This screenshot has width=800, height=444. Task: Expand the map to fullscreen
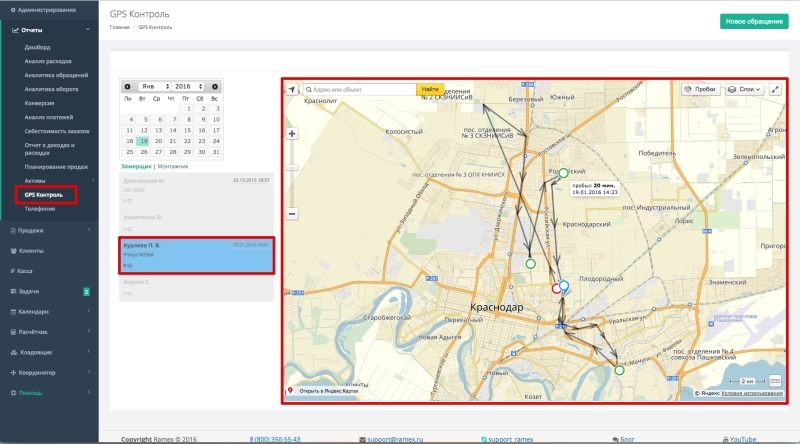coord(775,89)
